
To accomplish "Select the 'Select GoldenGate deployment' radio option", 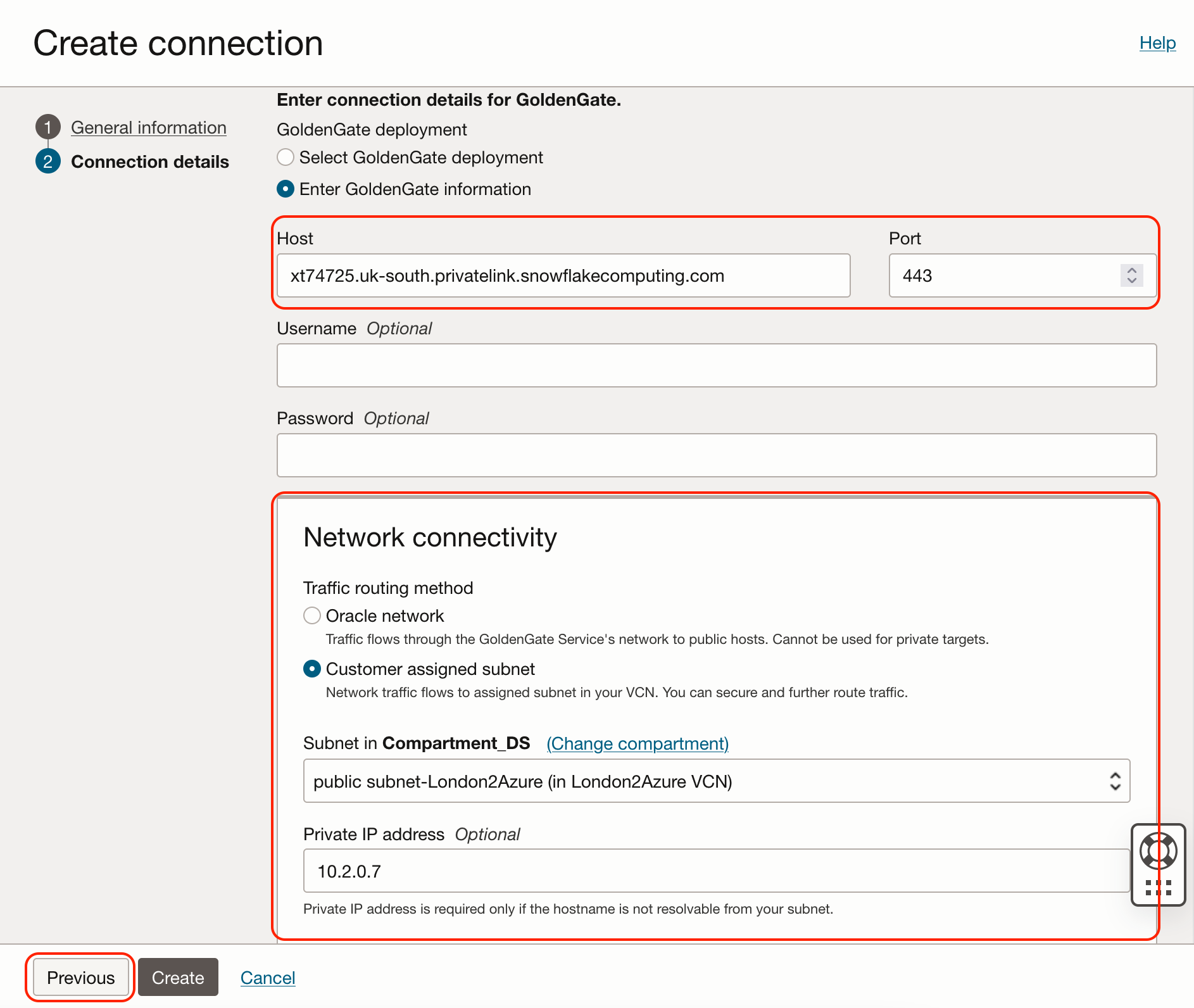I will 286,157.
